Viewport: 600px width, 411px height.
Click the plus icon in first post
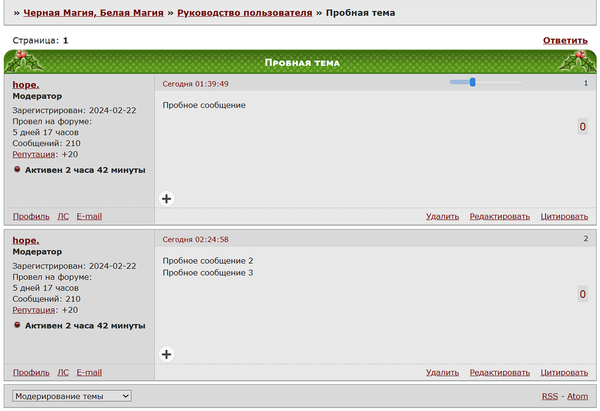pos(166,198)
